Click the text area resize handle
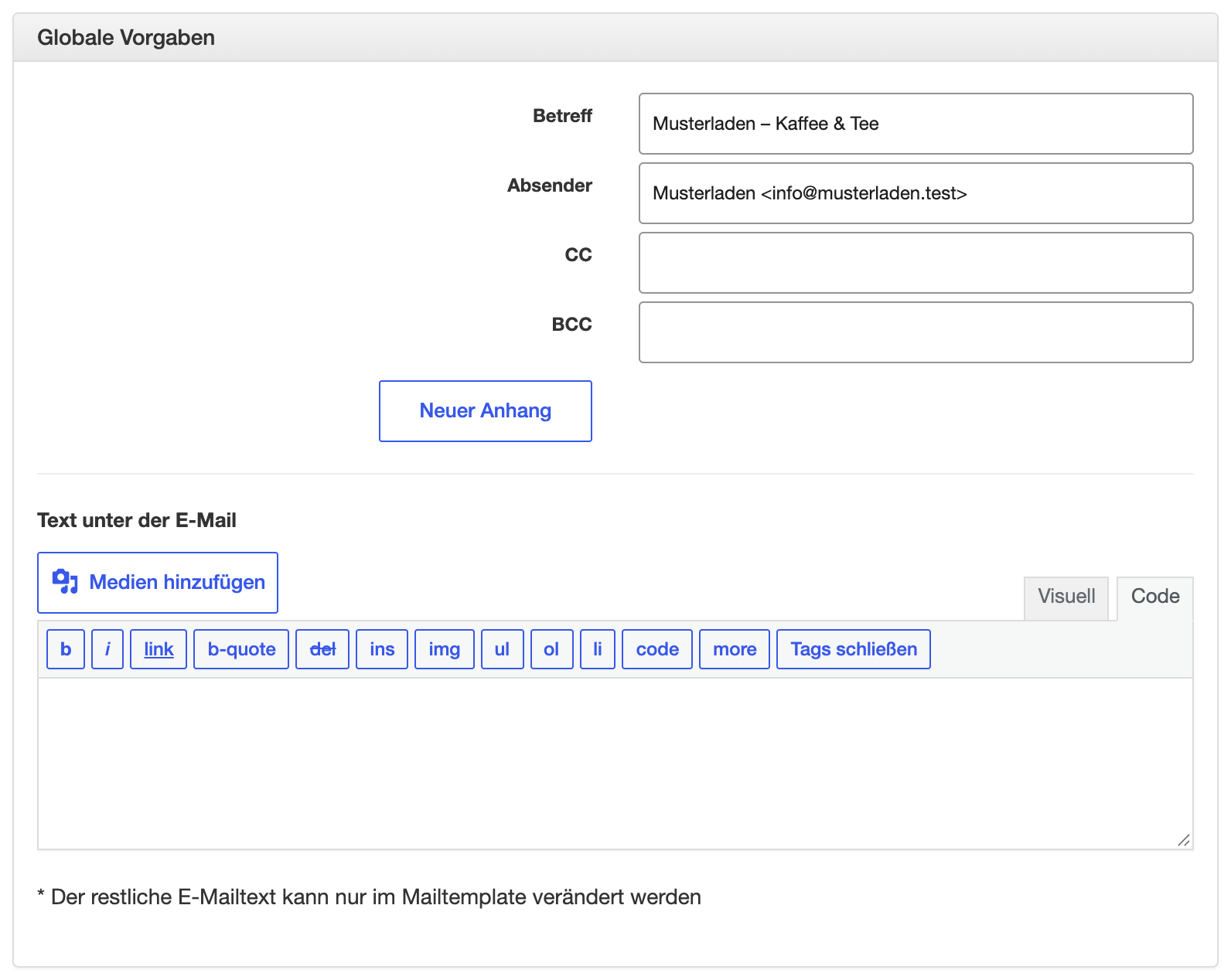1231x980 pixels. 1184,840
